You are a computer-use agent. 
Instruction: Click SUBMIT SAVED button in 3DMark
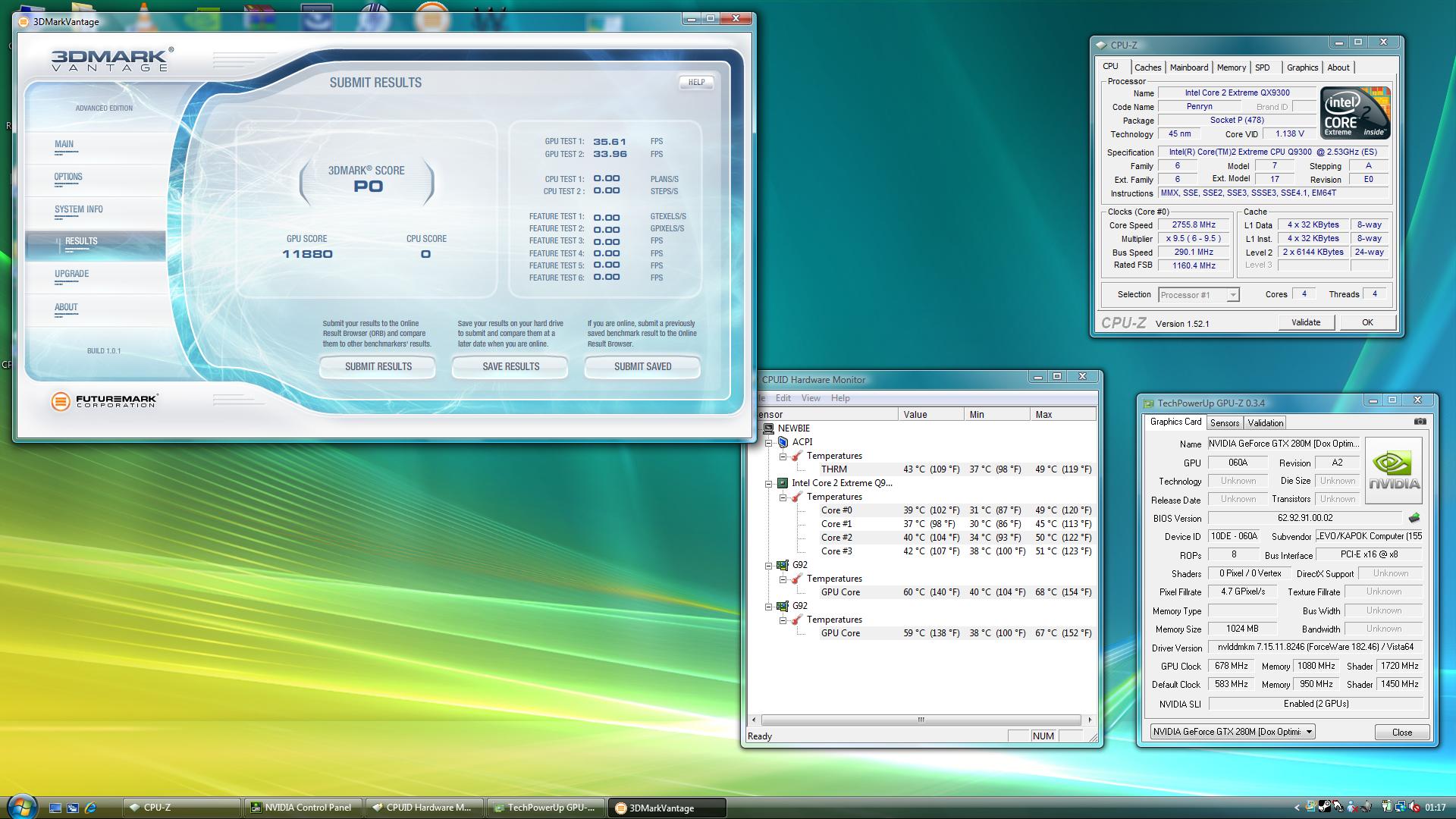click(x=642, y=366)
